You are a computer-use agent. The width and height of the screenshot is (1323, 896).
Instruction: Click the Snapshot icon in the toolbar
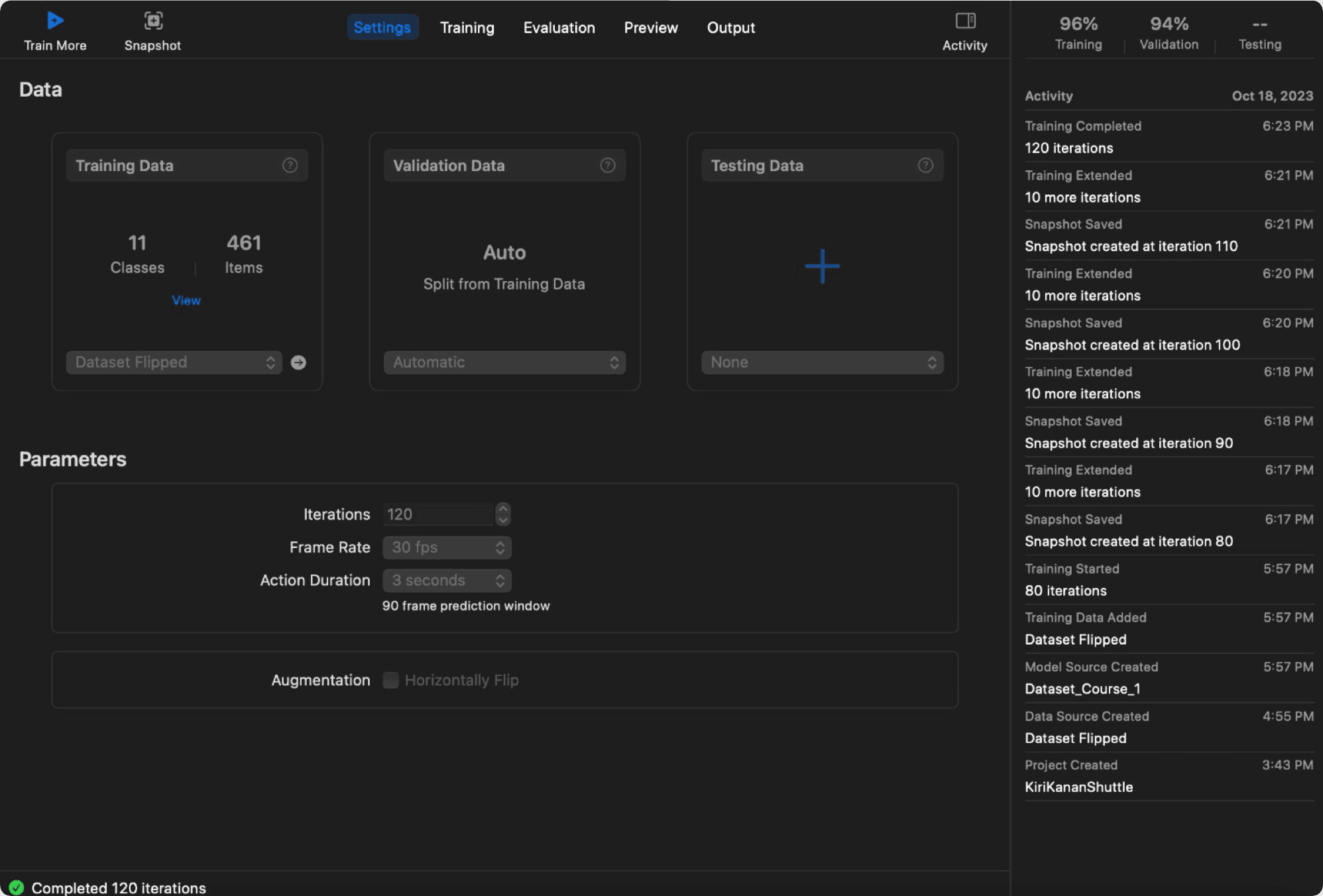(x=153, y=21)
